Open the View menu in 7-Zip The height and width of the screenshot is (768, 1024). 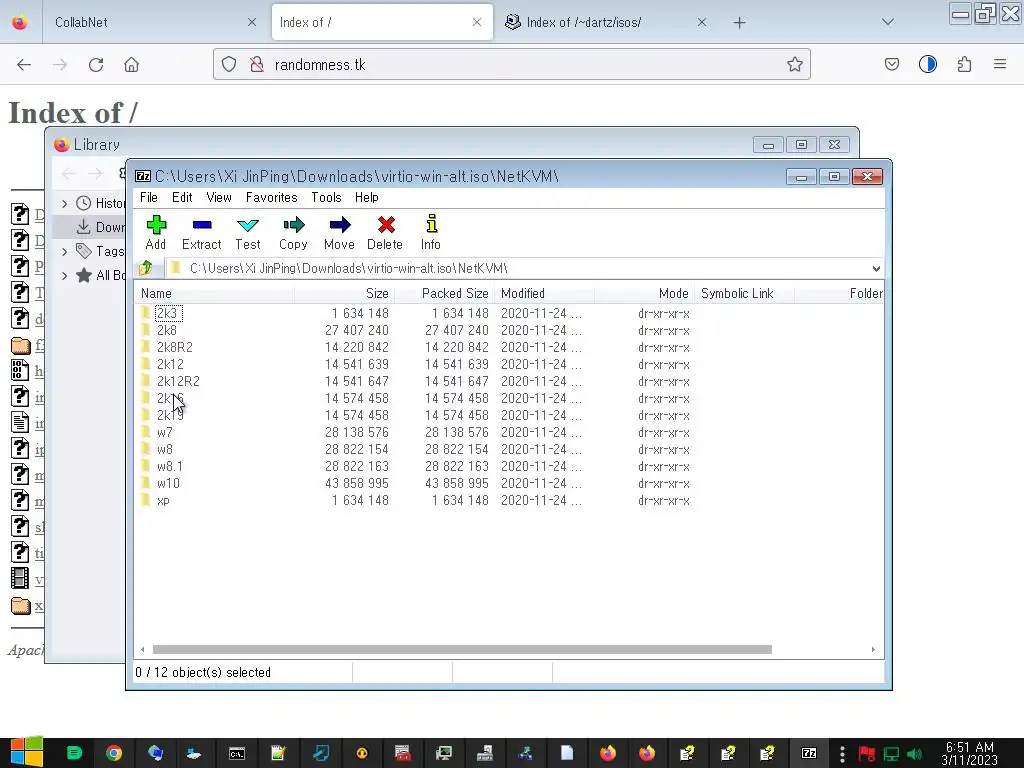pyautogui.click(x=219, y=197)
